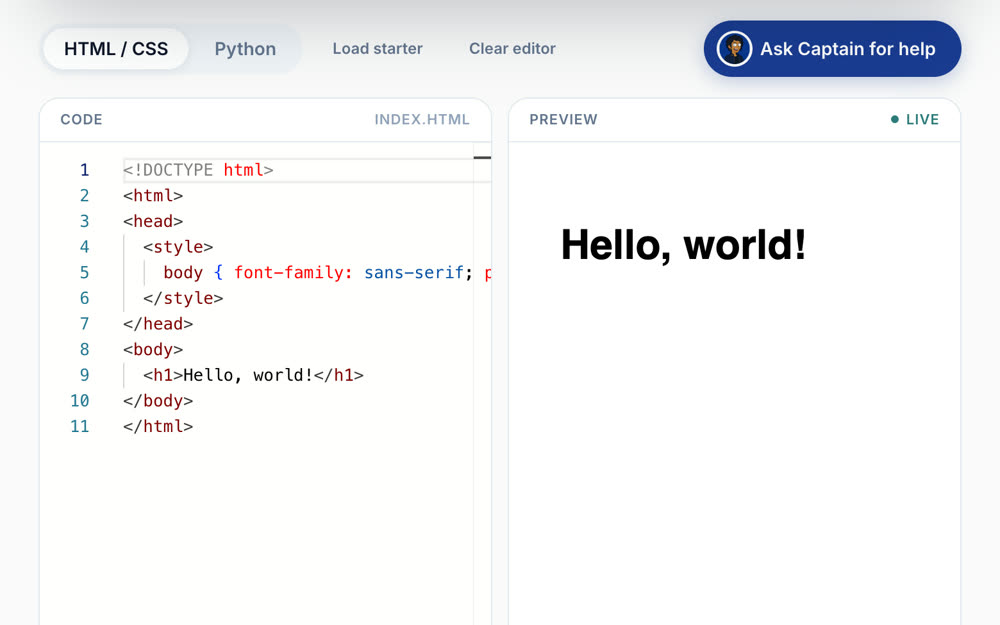Click the Captain avatar icon
Viewport: 1000px width, 625px height.
click(x=734, y=48)
